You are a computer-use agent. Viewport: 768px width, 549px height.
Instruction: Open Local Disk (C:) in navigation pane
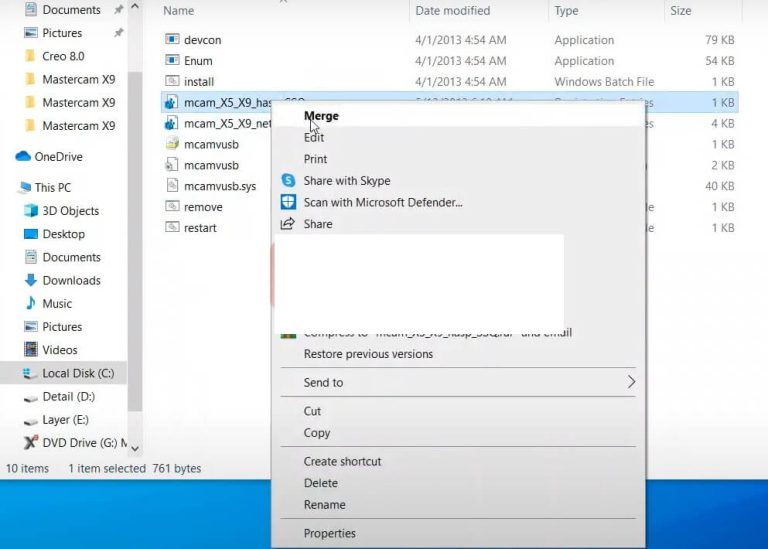(x=78, y=374)
